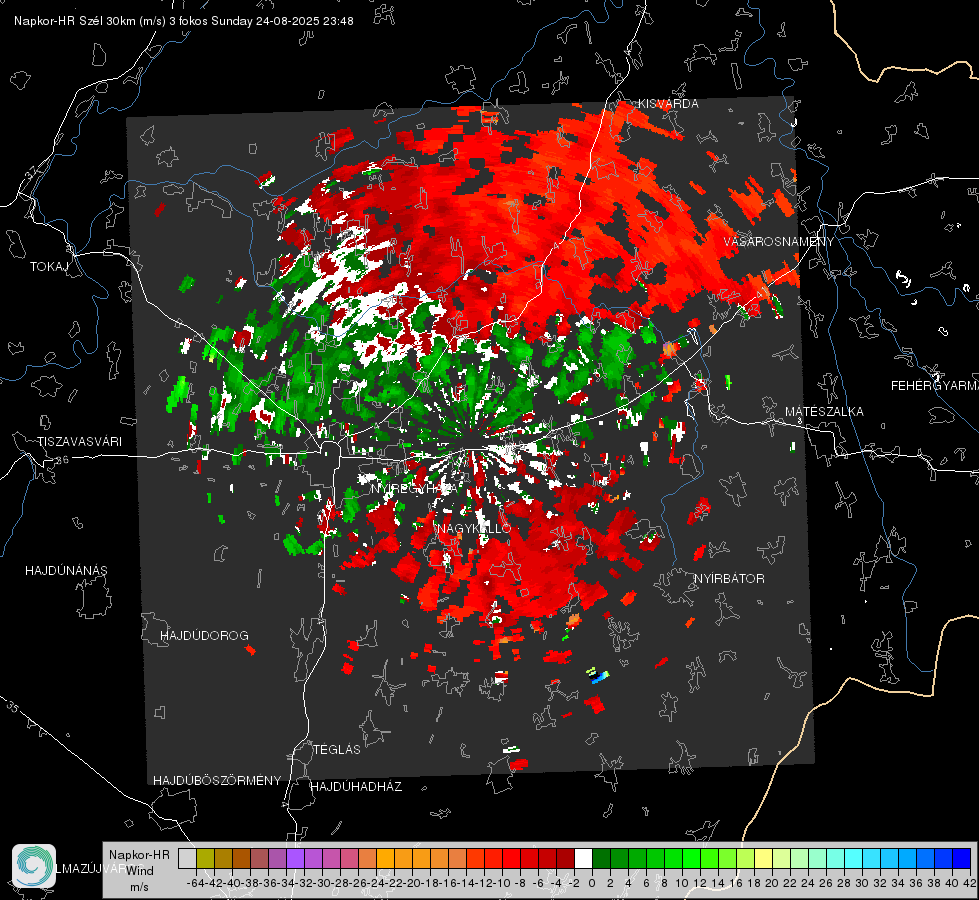979x900 pixels.
Task: Click the TÉGLÁS town label
Action: pos(337,750)
